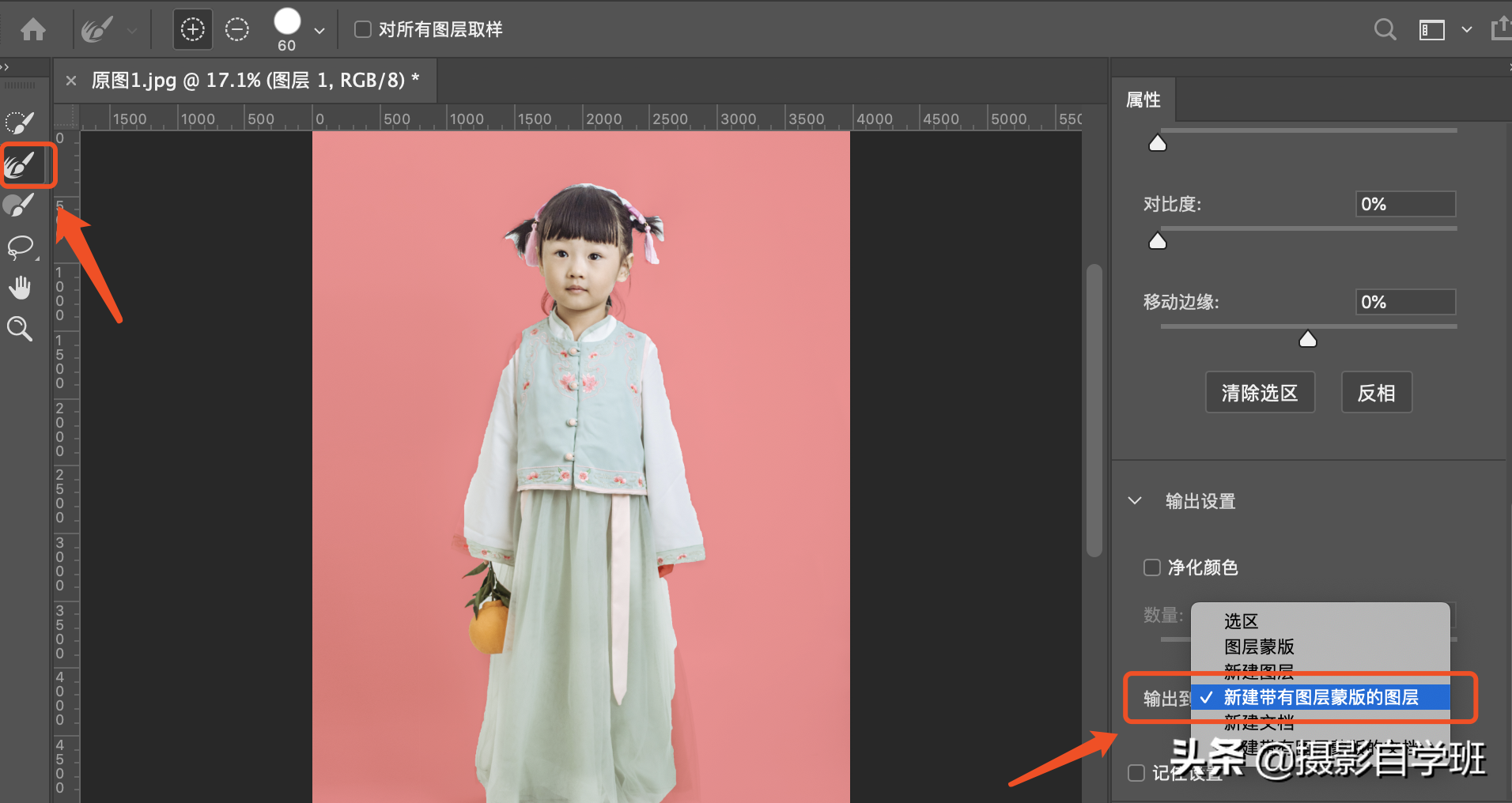The height and width of the screenshot is (803, 1512).
Task: Toggle the 净化颜色 checkbox
Action: (1152, 567)
